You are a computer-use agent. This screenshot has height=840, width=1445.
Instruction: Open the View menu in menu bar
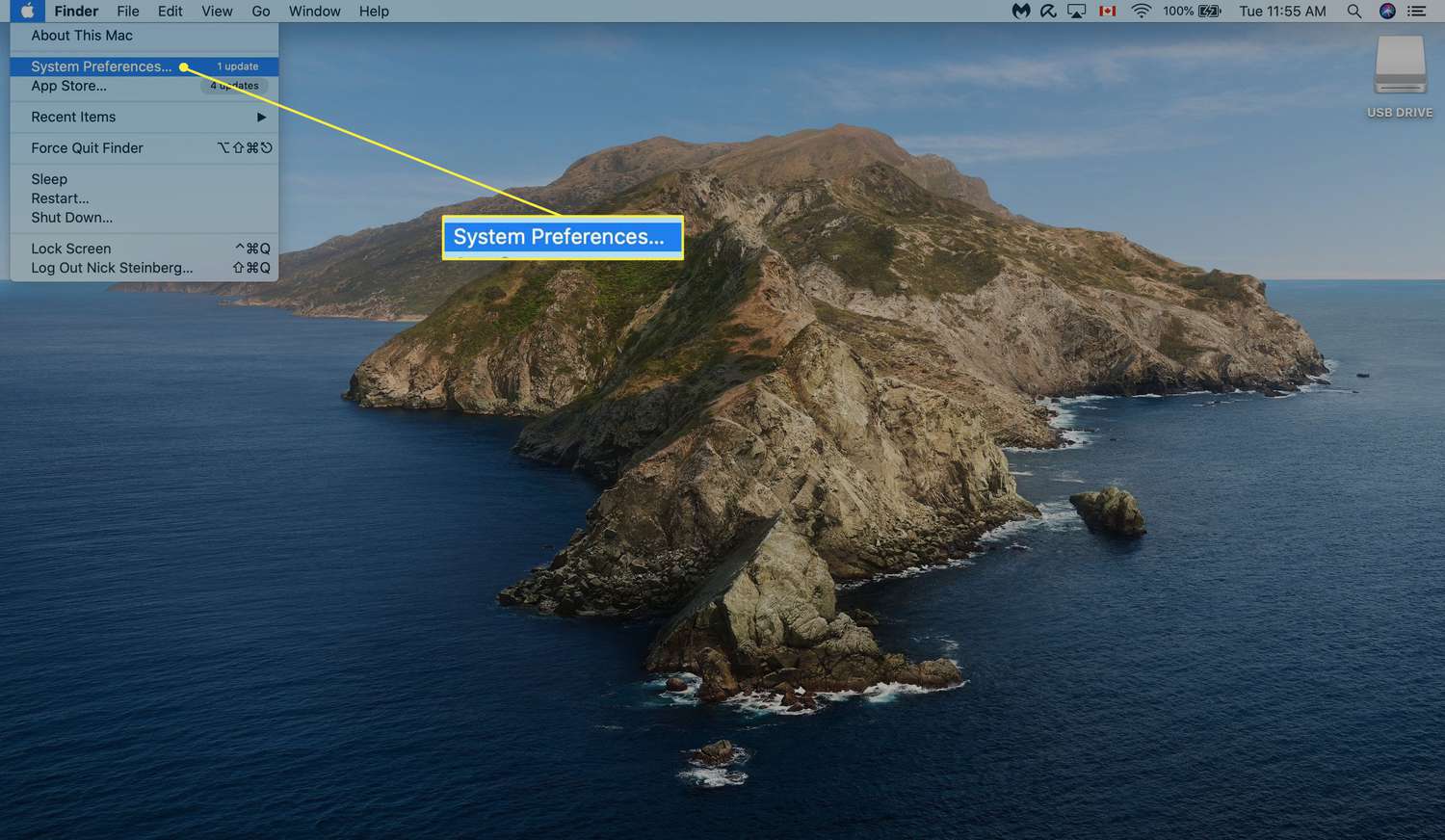[x=217, y=12]
